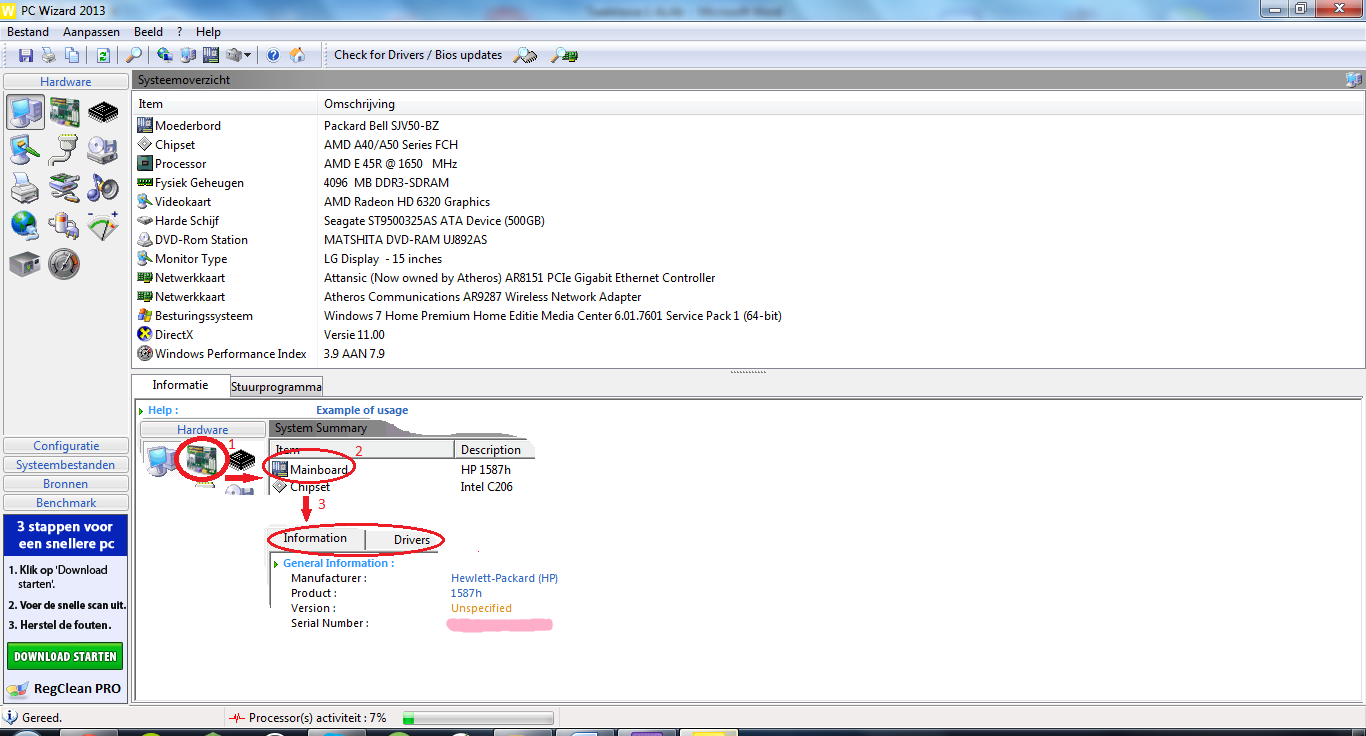Select the Windows Performance Index row
This screenshot has width=1366, height=736.
click(x=748, y=354)
